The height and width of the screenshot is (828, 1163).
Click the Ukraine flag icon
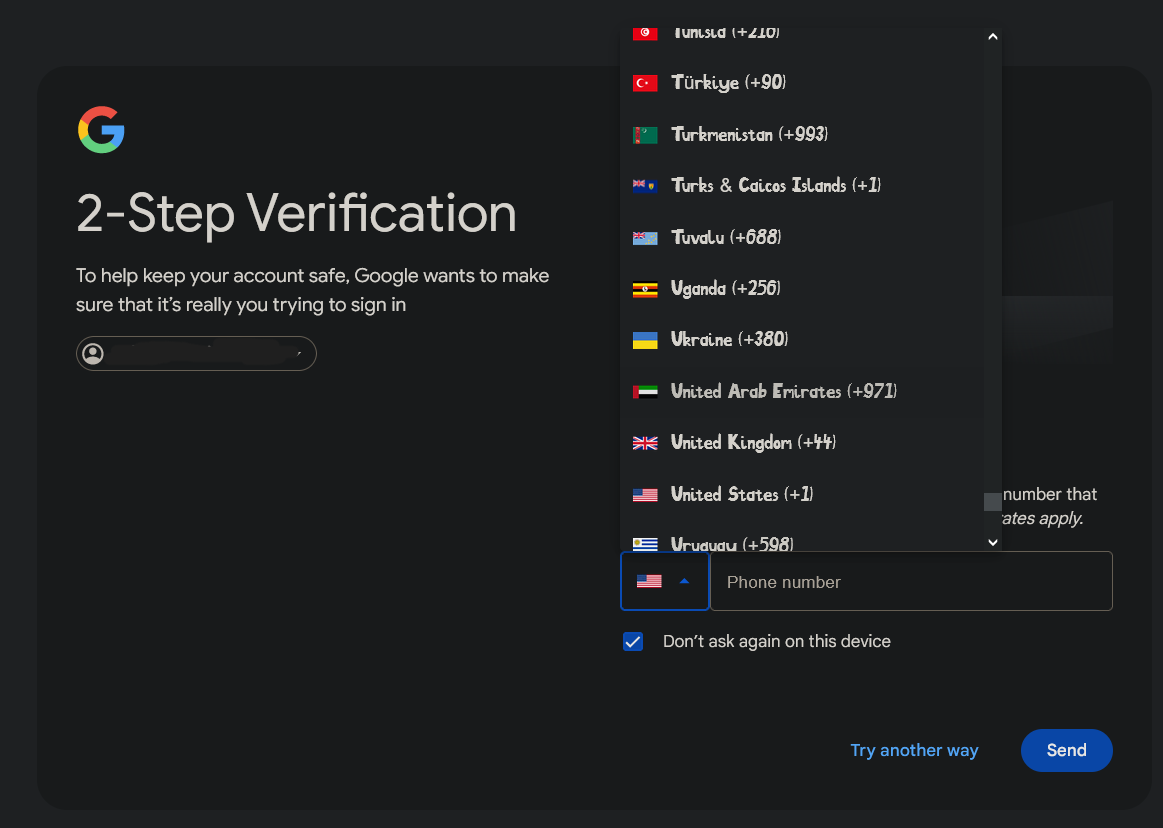pyautogui.click(x=645, y=340)
